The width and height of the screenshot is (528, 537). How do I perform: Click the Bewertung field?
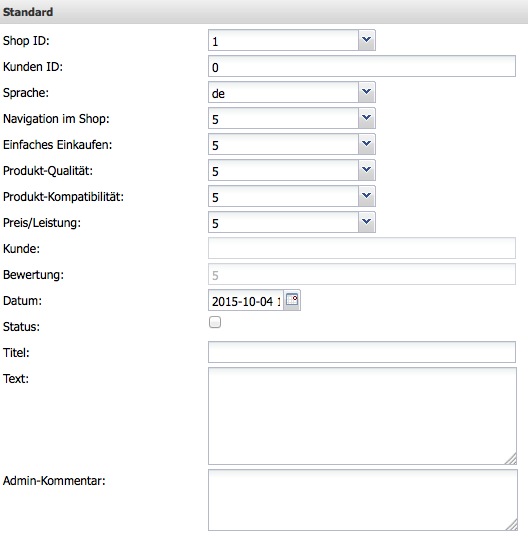pos(362,274)
